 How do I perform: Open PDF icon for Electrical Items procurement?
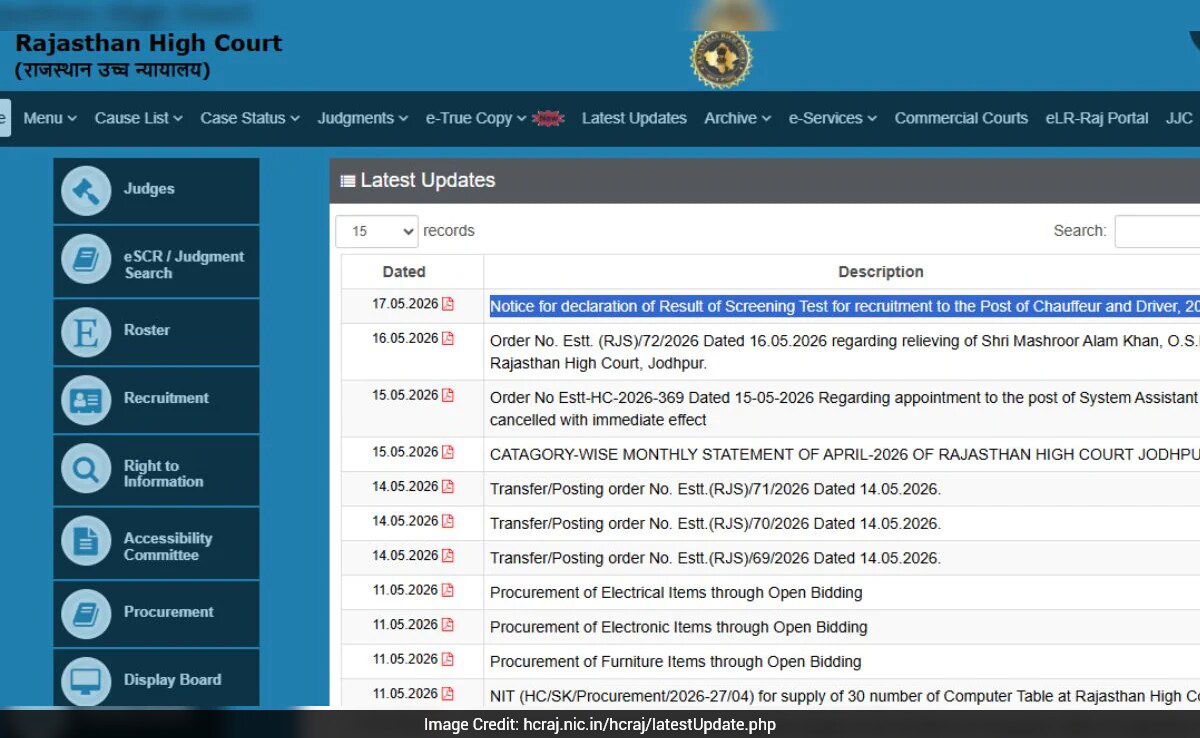[x=448, y=590]
